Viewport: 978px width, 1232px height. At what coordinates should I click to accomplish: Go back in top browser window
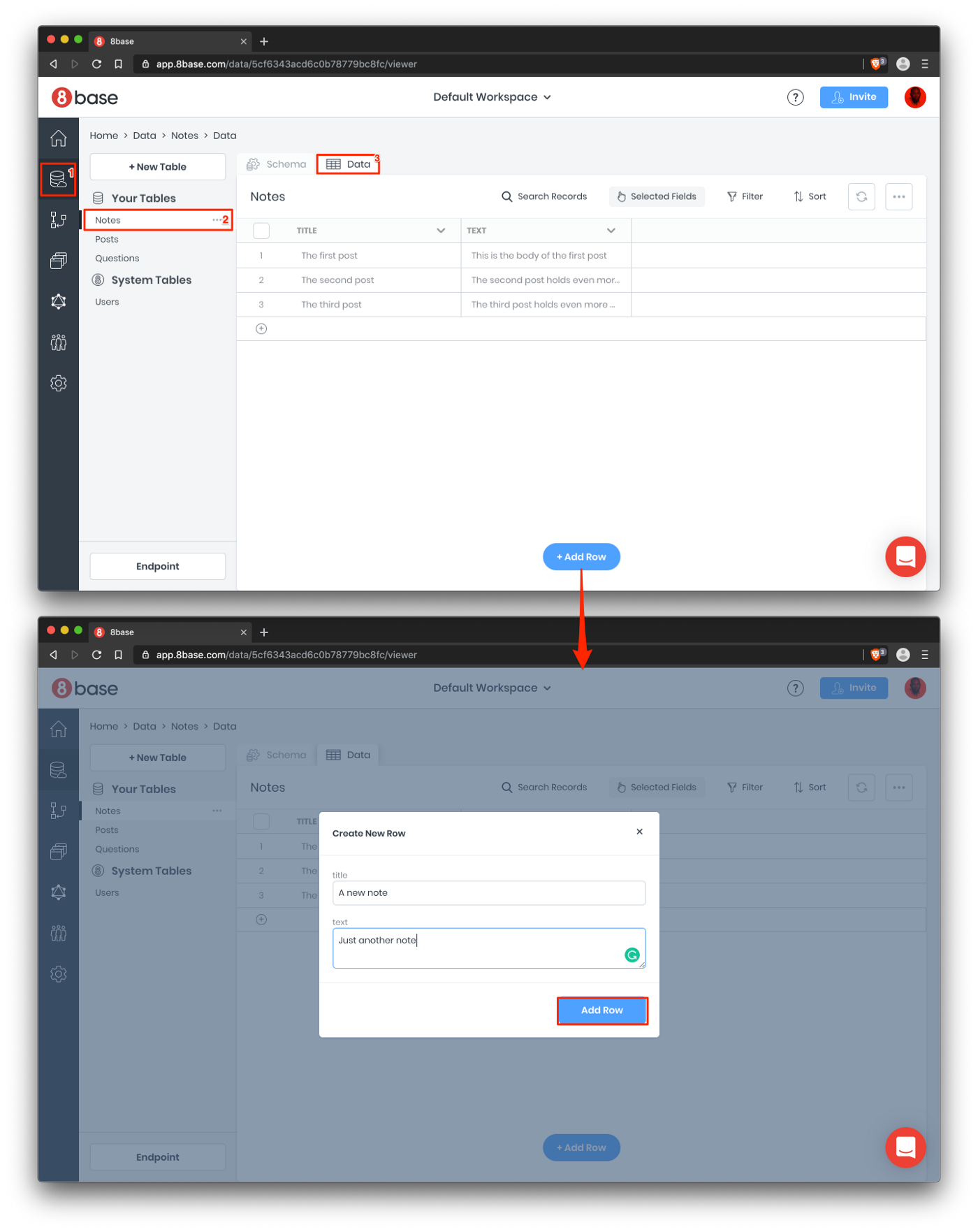coord(53,64)
